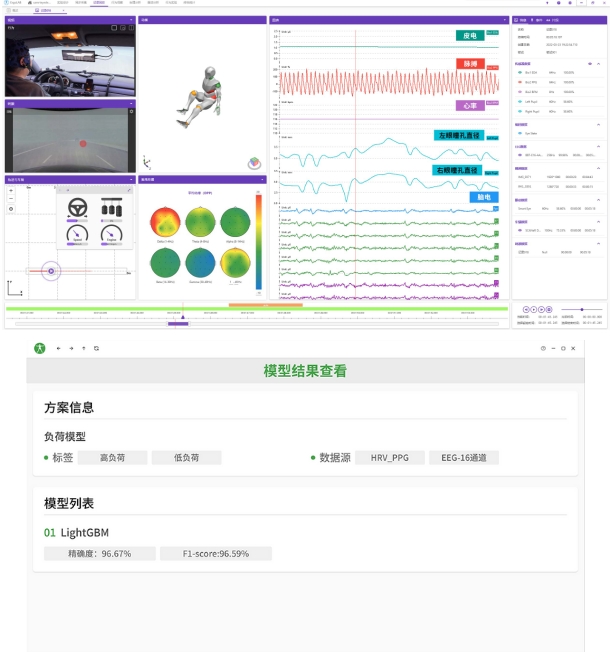Click the green logo of the model window

click(40, 348)
